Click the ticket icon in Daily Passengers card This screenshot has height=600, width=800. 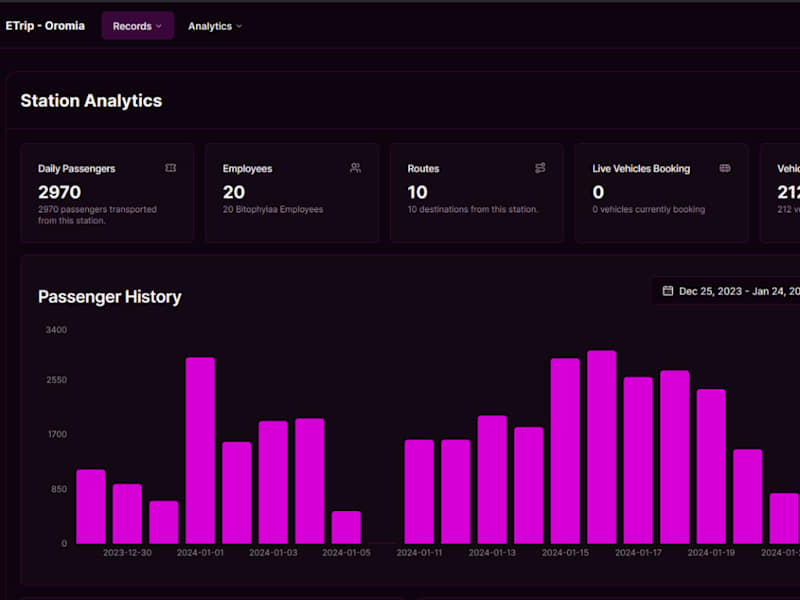(170, 168)
